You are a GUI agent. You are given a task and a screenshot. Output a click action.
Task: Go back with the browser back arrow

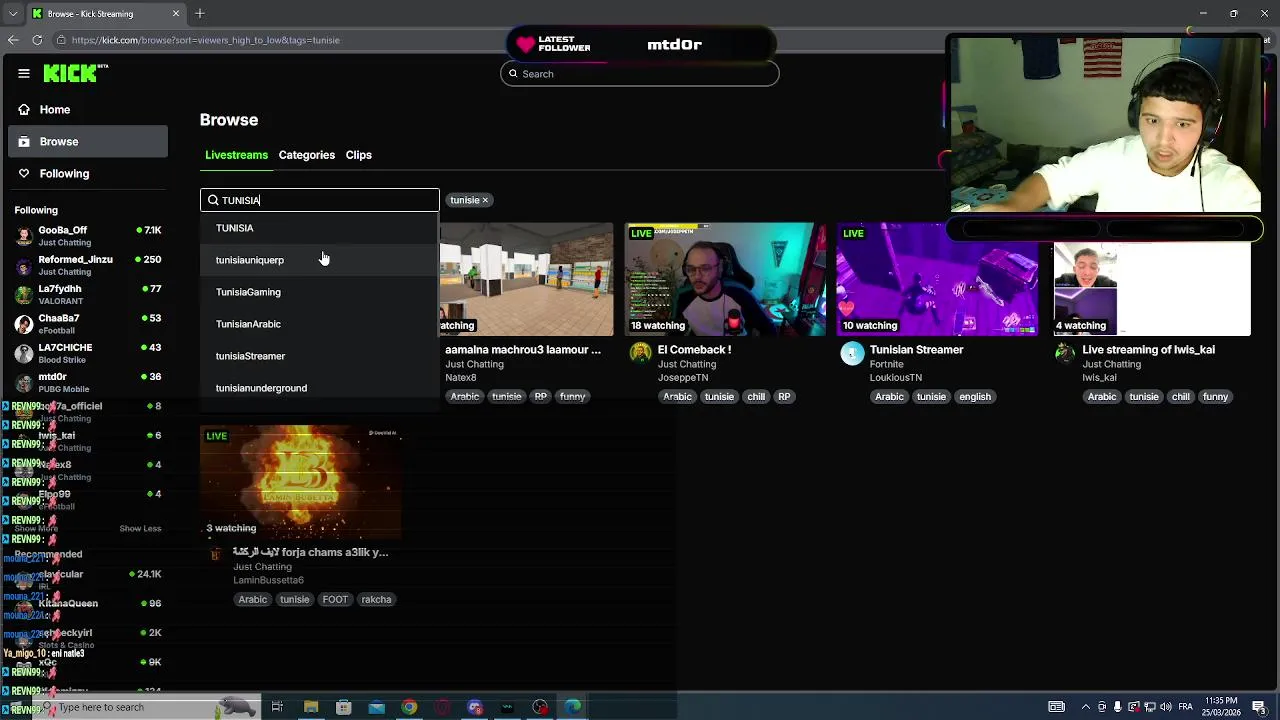[12, 40]
